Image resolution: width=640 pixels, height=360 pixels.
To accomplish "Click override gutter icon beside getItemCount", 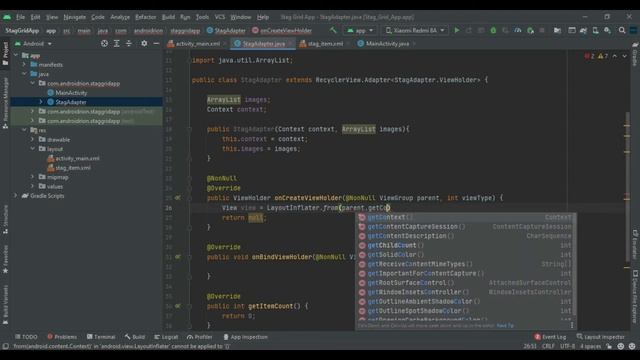I will point(178,306).
